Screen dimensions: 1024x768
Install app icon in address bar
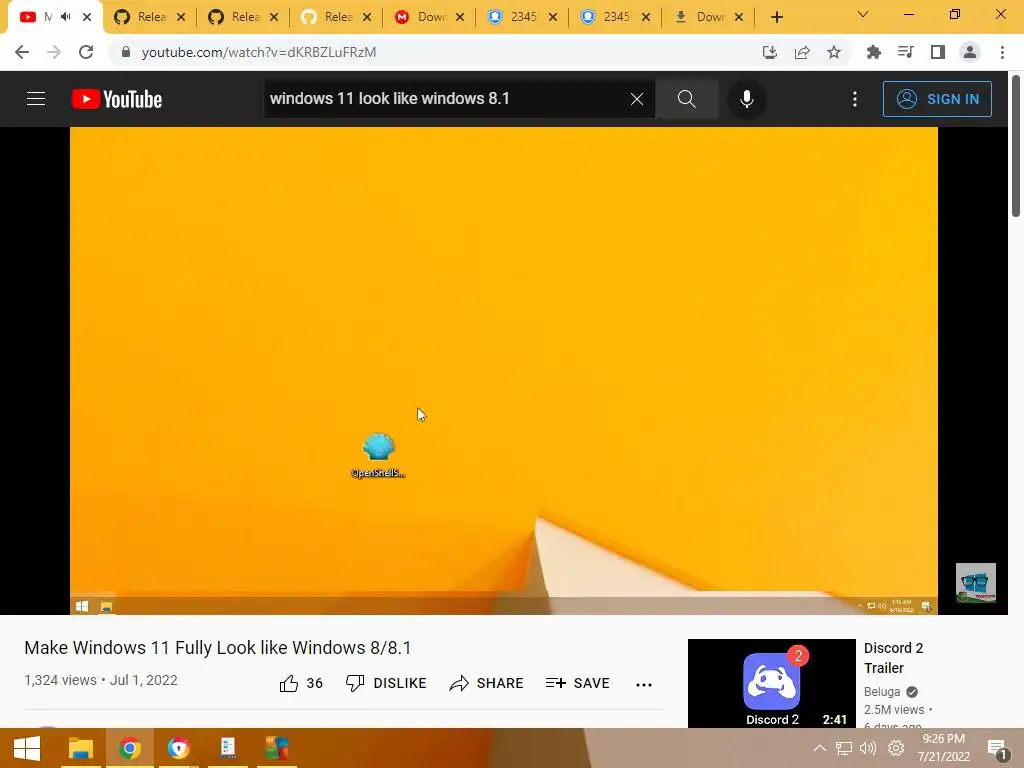click(770, 52)
